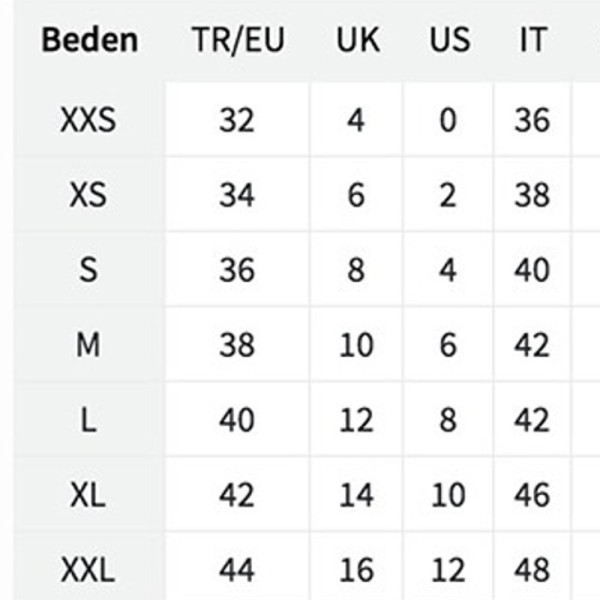Click the XL size row label
This screenshot has height=600, width=600.
click(x=88, y=495)
